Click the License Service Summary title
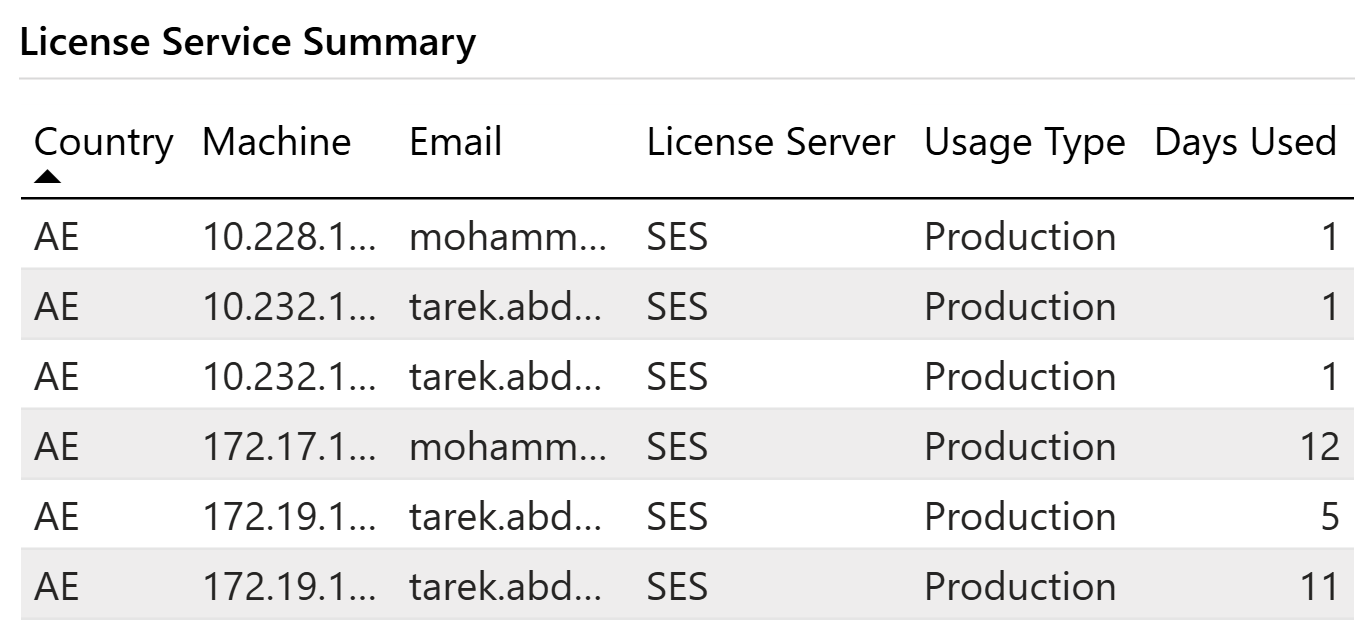Screen dimensions: 1355x620 coord(247,43)
